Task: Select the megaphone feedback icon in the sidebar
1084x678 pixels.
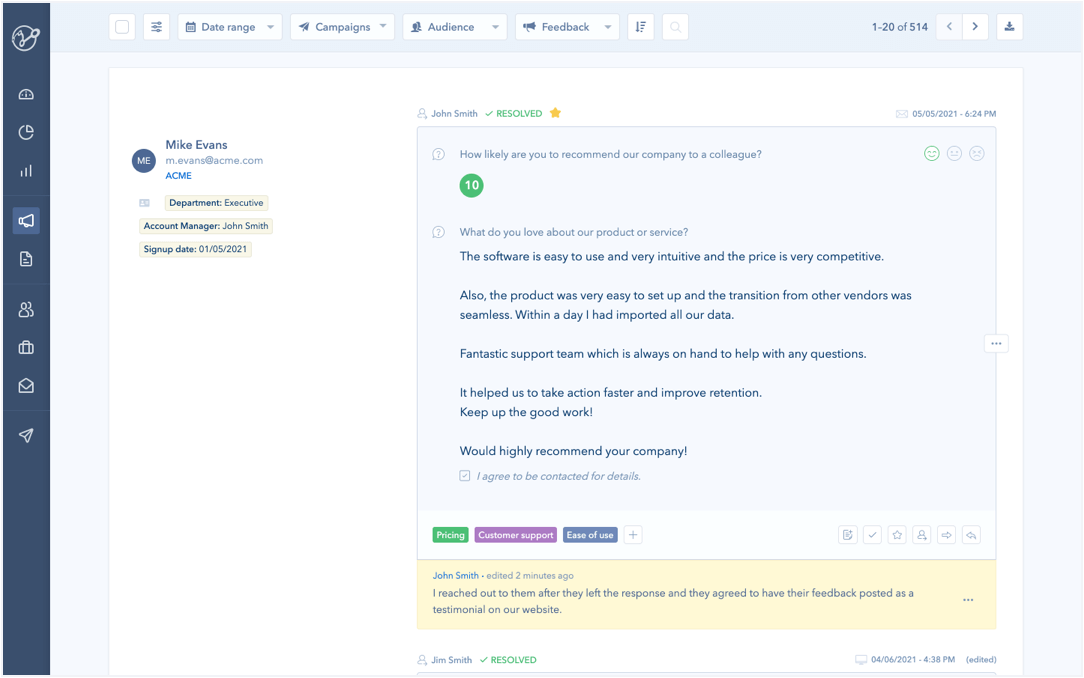Action: pos(26,220)
